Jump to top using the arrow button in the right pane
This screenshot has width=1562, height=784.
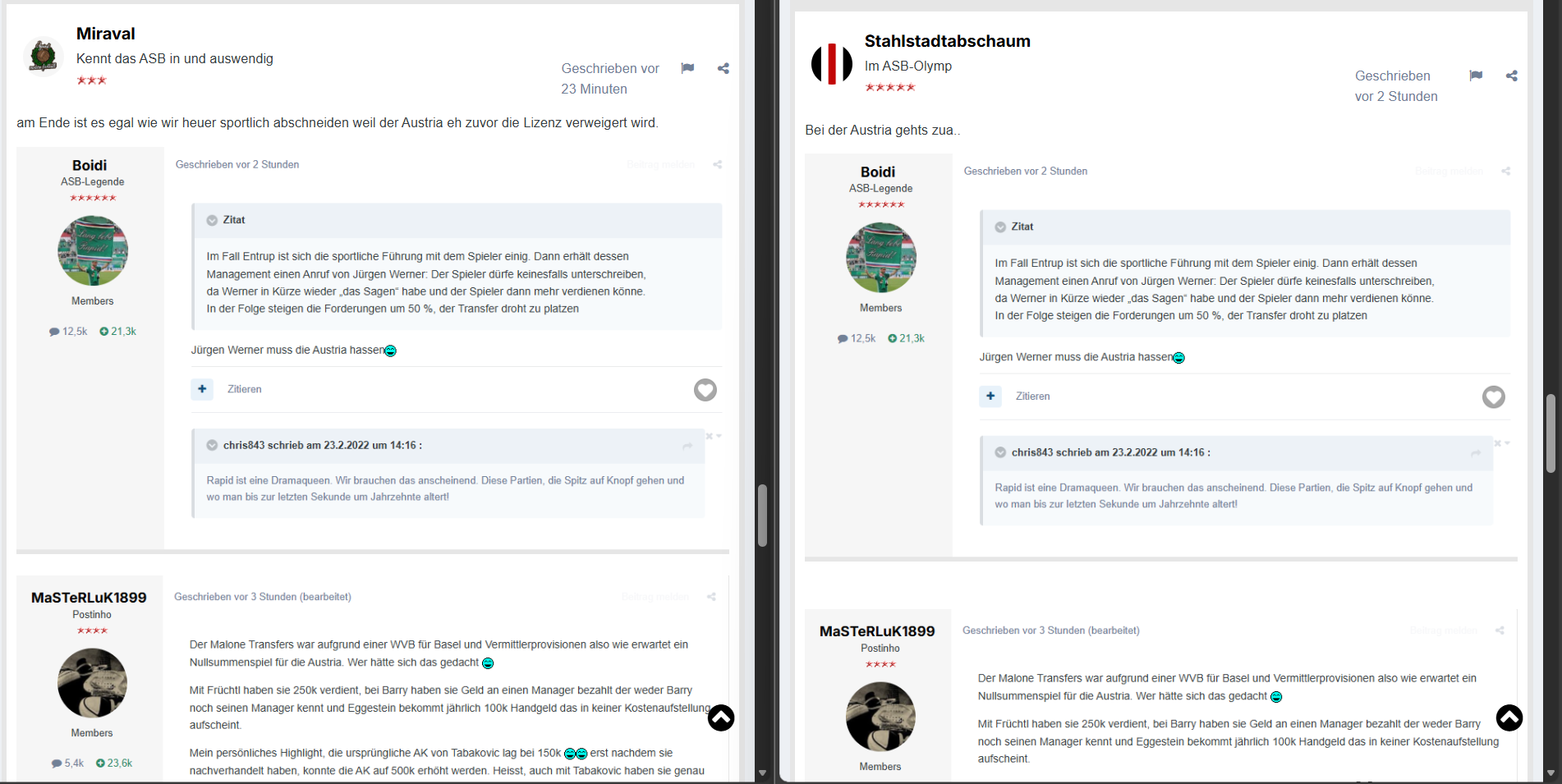1509,718
